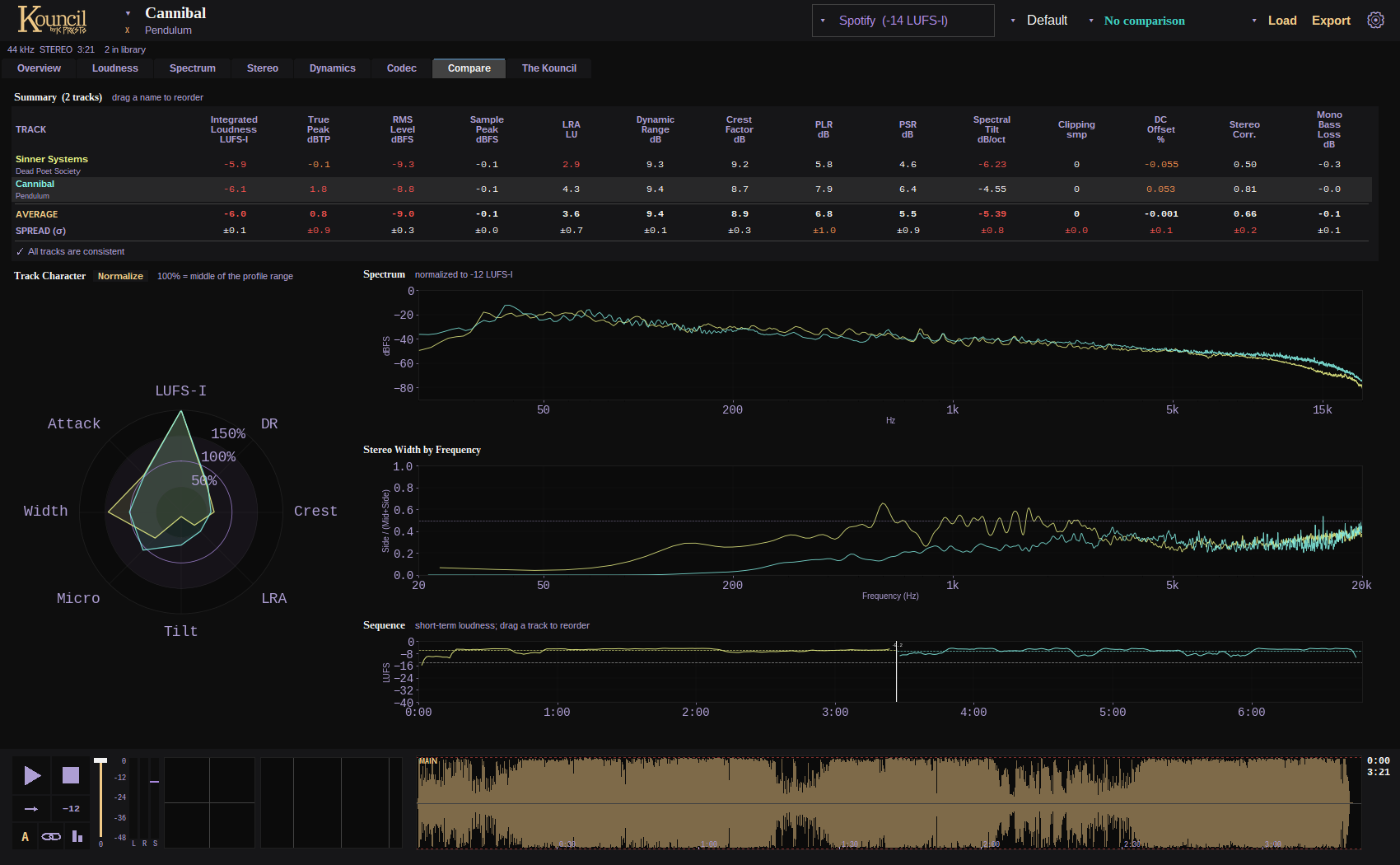Viewport: 1400px width, 865px height.
Task: Expand the No comparison dropdown
Action: click(1136, 21)
